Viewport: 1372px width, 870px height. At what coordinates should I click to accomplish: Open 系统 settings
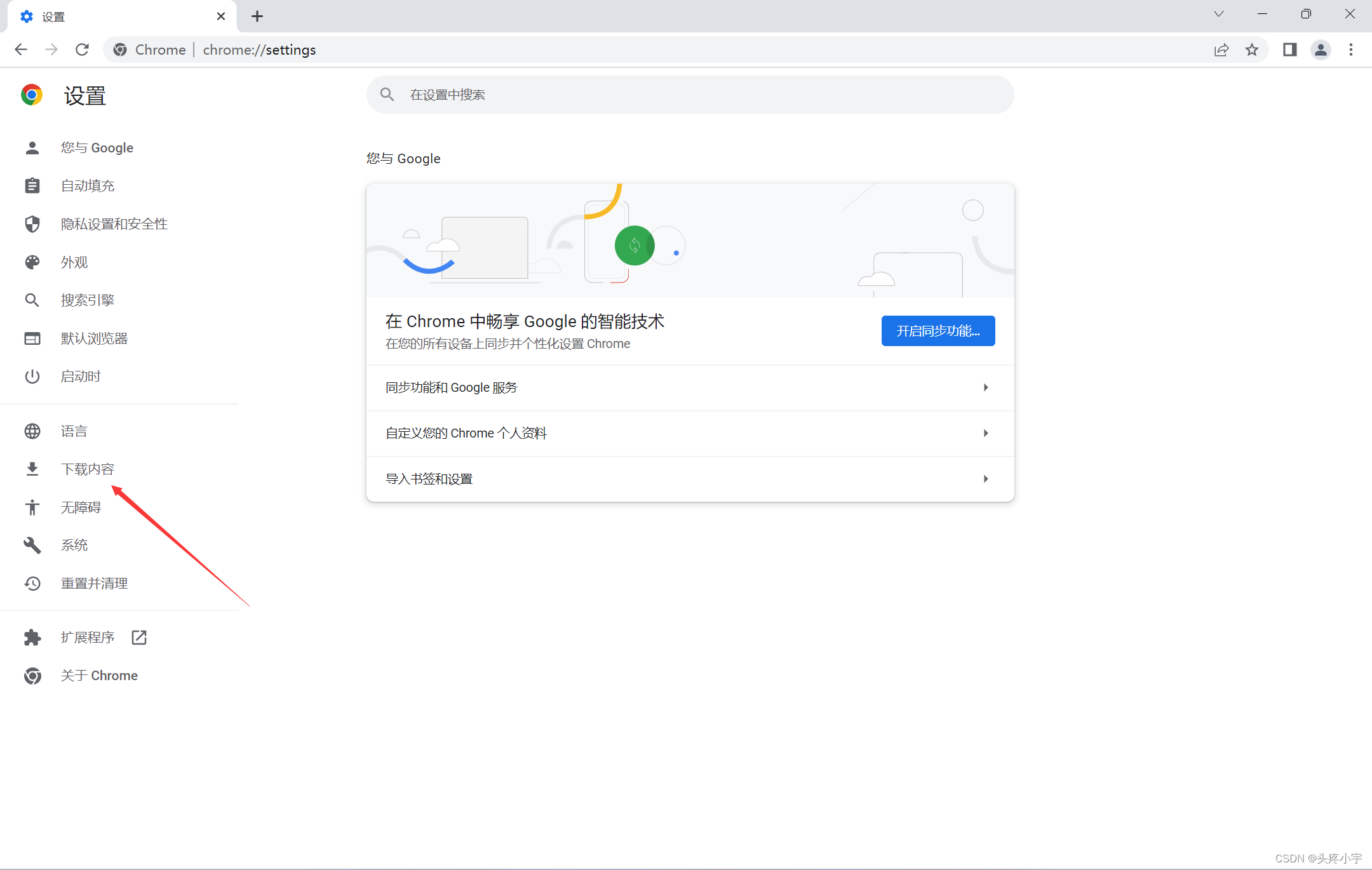pyautogui.click(x=74, y=545)
